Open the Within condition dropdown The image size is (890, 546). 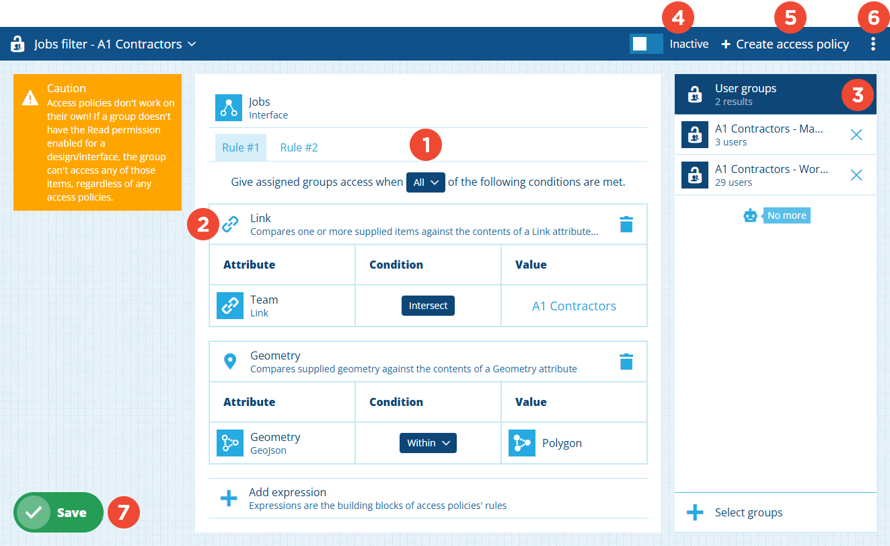pyautogui.click(x=428, y=443)
